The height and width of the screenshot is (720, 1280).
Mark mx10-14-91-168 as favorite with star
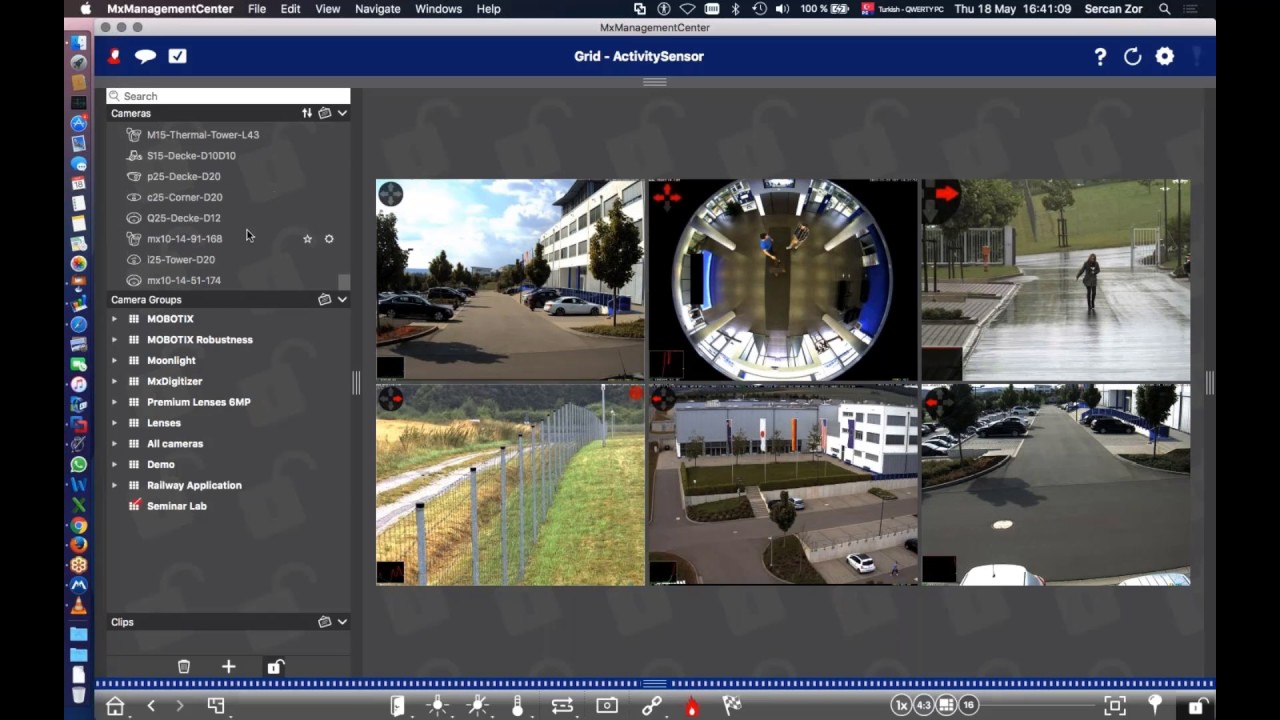click(307, 239)
